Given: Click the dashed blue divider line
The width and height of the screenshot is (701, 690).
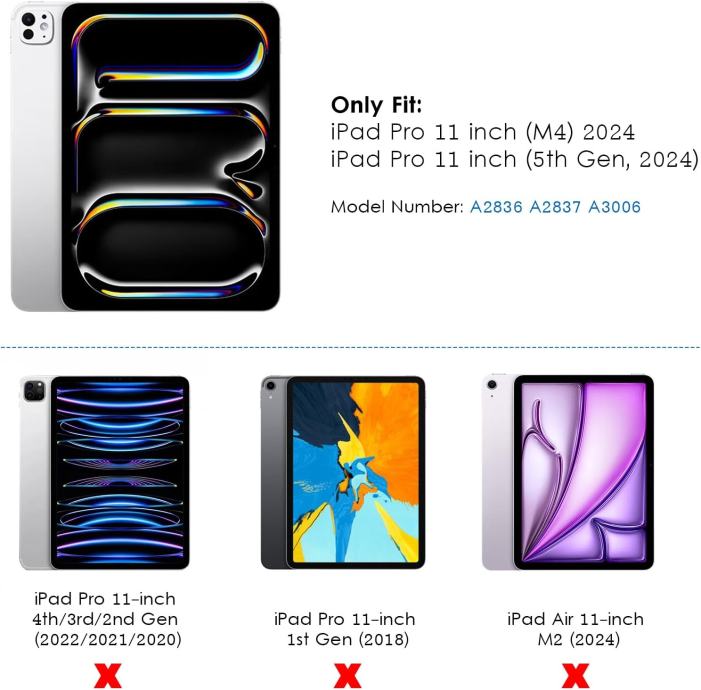Looking at the screenshot, I should 350,347.
